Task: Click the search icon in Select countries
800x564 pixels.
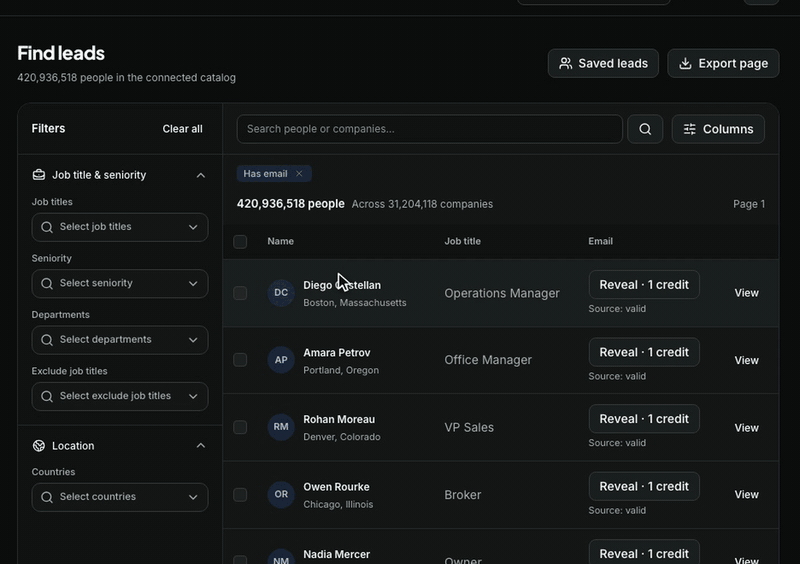Action: pyautogui.click(x=47, y=497)
